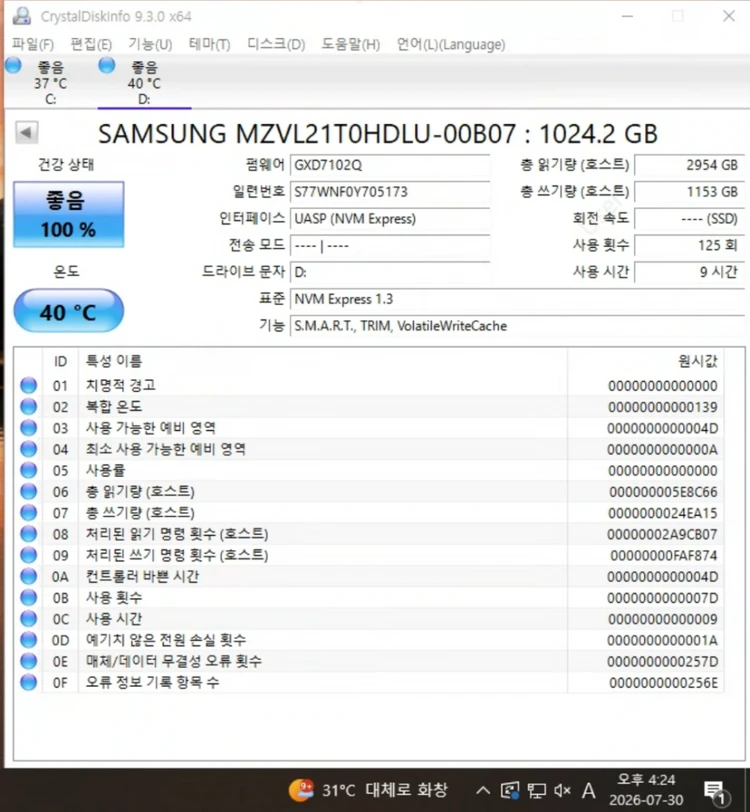Click status orb for 02 복합 온도

(28, 407)
